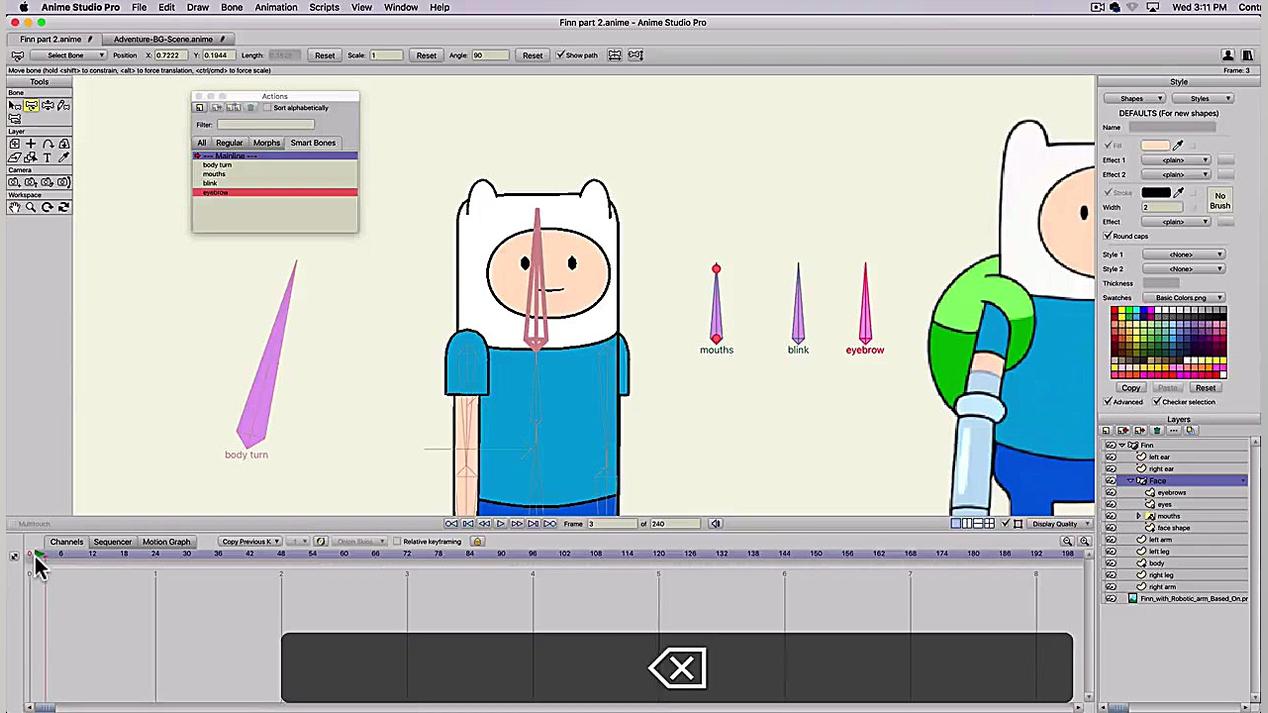Toggle Show path checkbox
This screenshot has width=1268, height=713.
pos(561,55)
